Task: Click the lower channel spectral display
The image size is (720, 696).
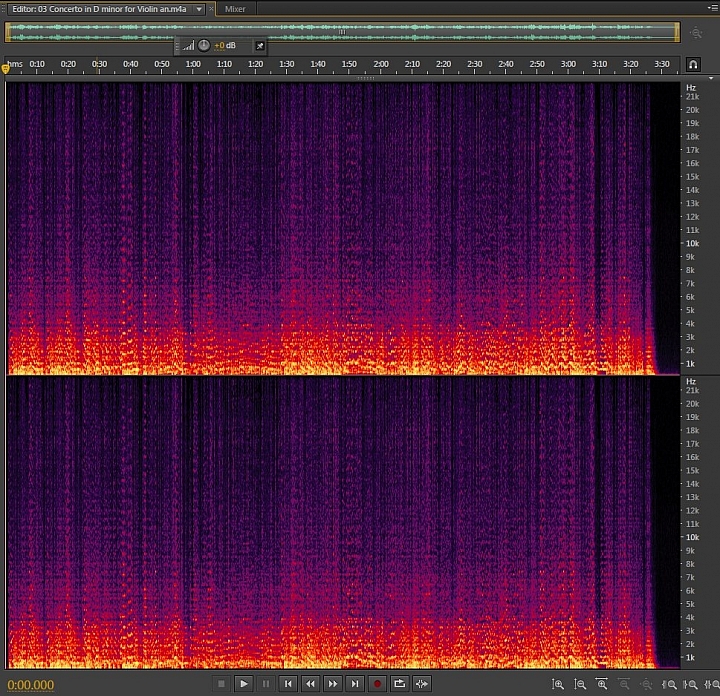Action: pos(343,522)
